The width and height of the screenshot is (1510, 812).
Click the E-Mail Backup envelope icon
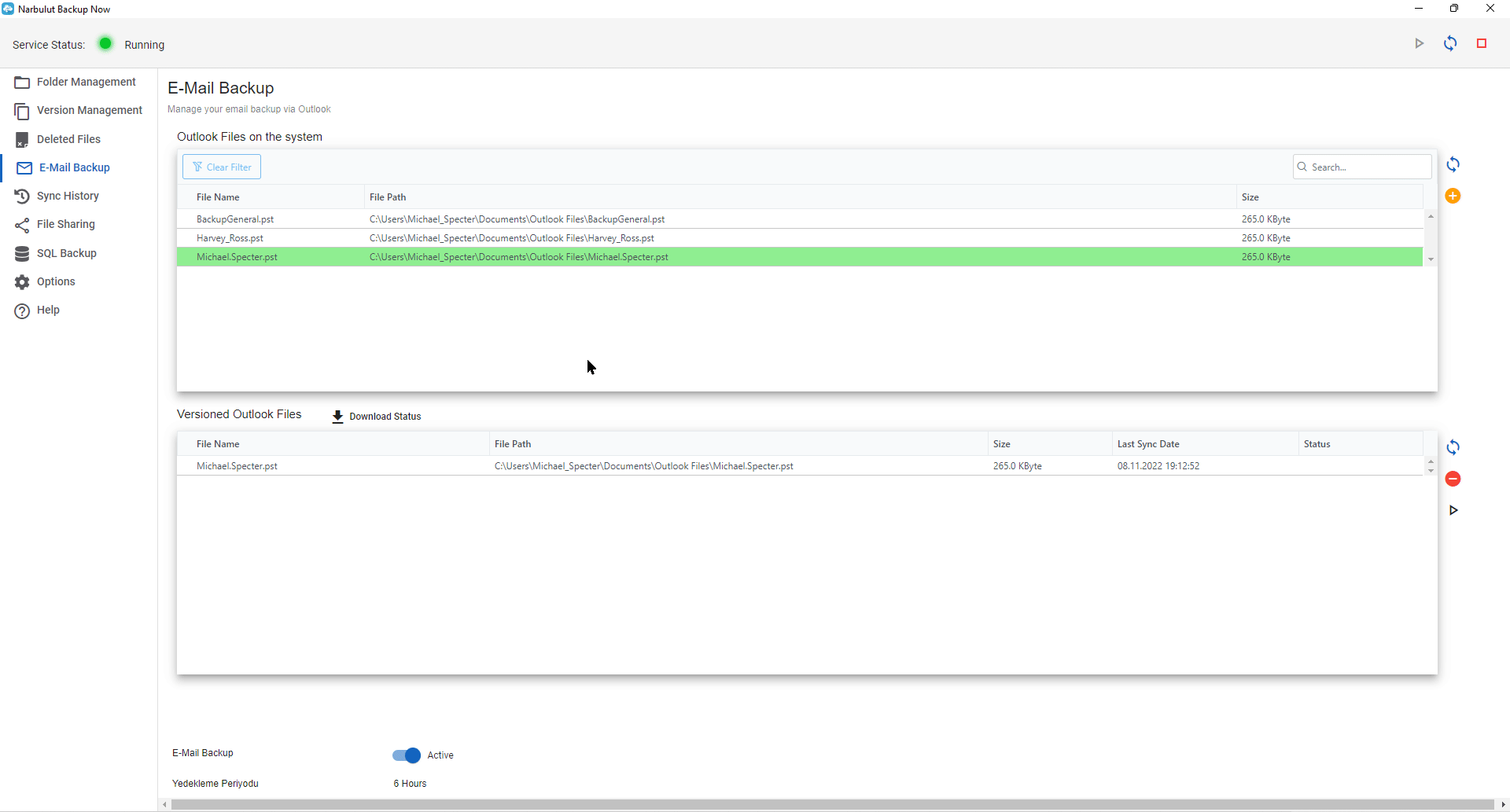click(x=24, y=168)
